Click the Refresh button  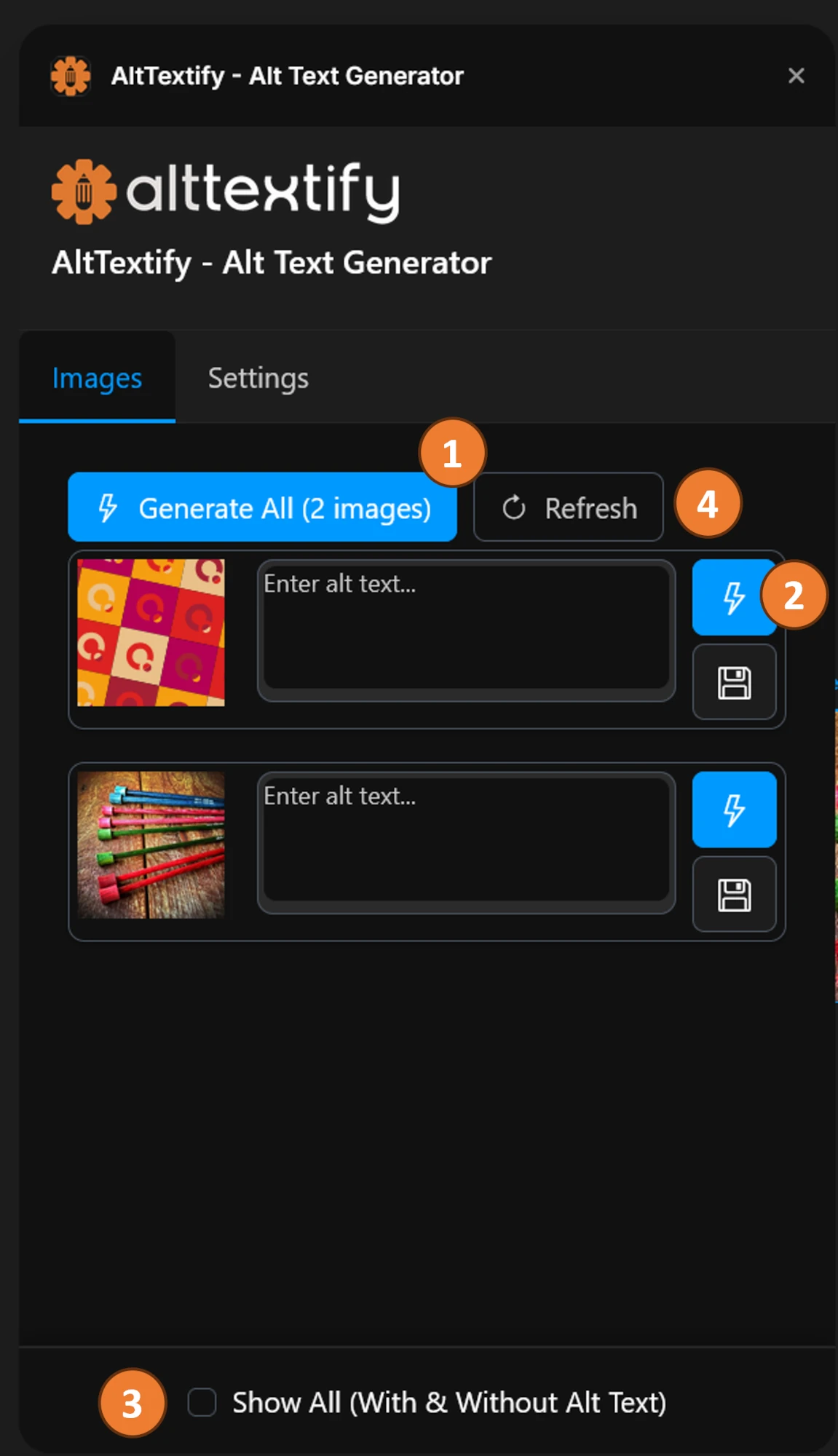click(569, 507)
